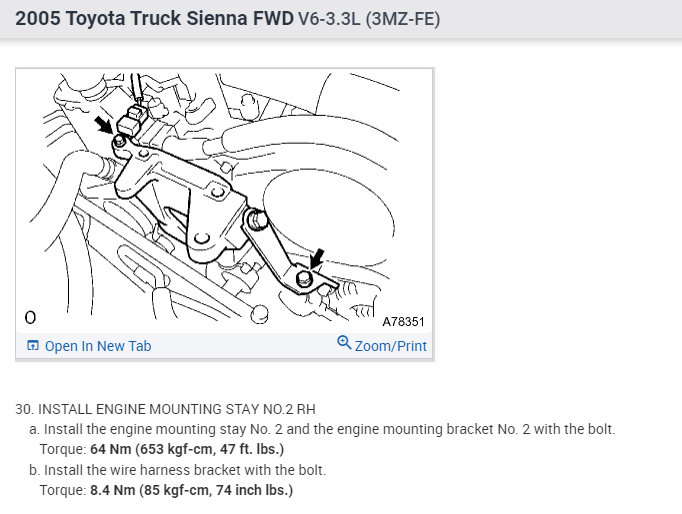
Task: Click the 2005 Toyota Truck Sienna FWD heading
Action: tap(153, 19)
